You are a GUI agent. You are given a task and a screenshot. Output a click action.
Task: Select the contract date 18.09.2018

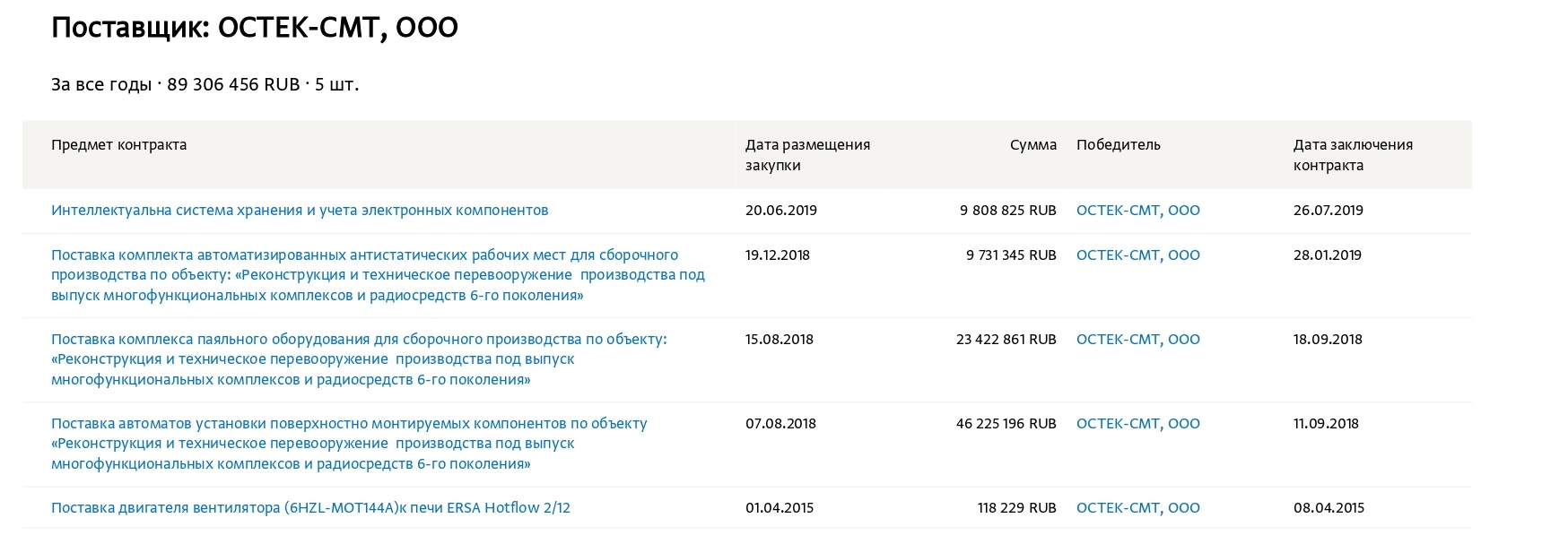click(1328, 340)
